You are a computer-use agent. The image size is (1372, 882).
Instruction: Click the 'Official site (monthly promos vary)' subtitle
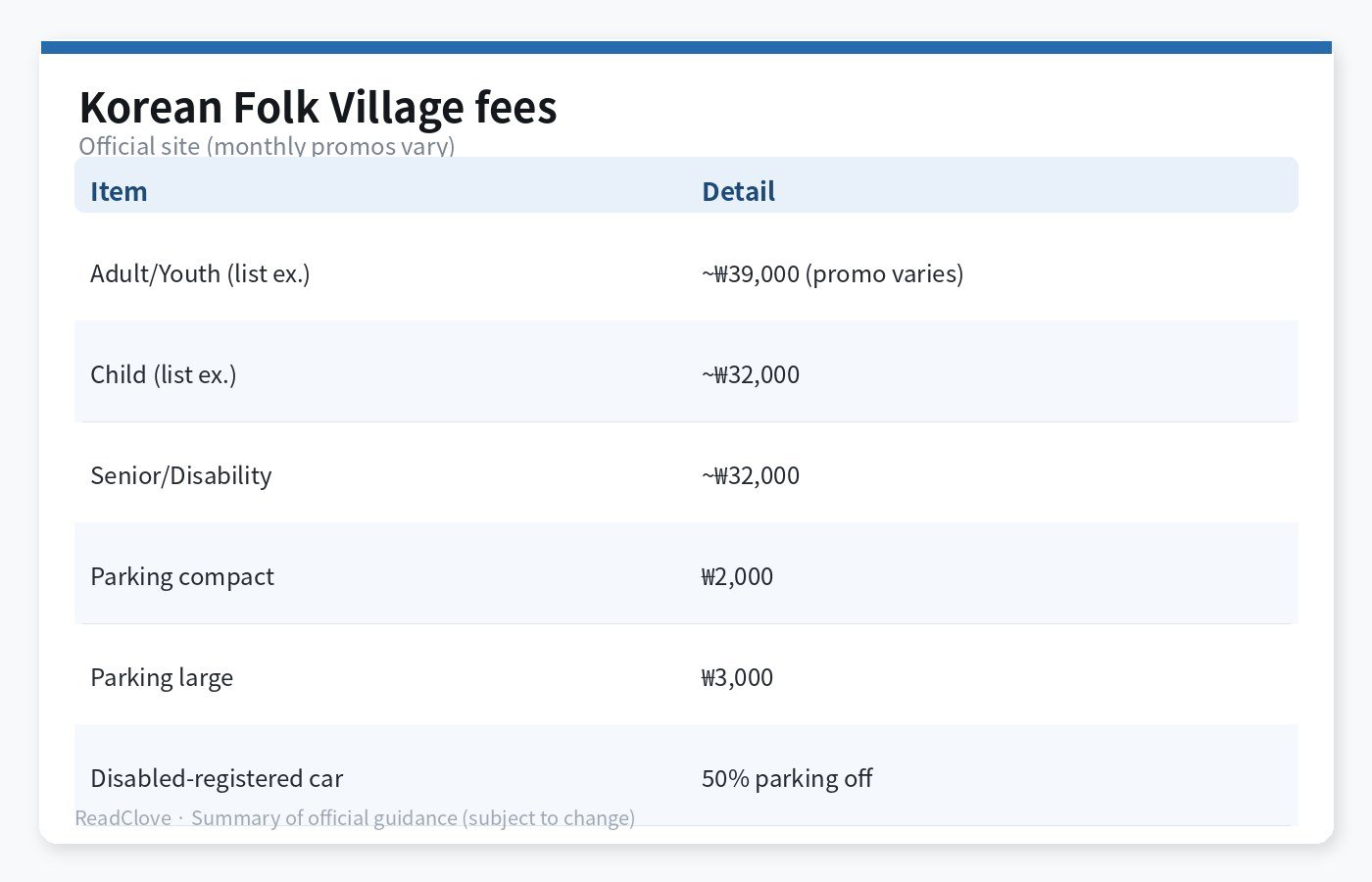267,146
